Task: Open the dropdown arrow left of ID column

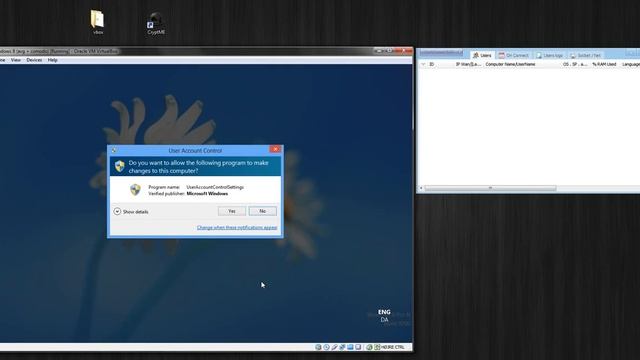Action: tap(423, 64)
